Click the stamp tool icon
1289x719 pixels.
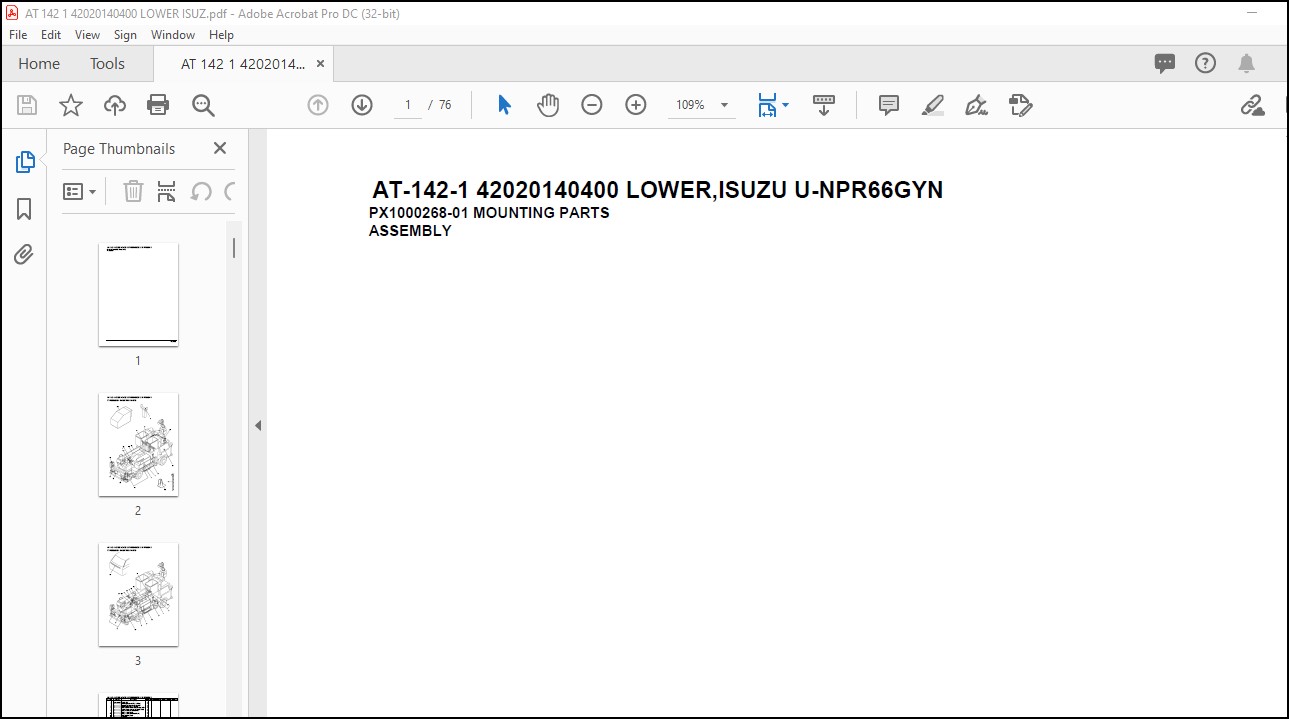pyautogui.click(x=1020, y=105)
